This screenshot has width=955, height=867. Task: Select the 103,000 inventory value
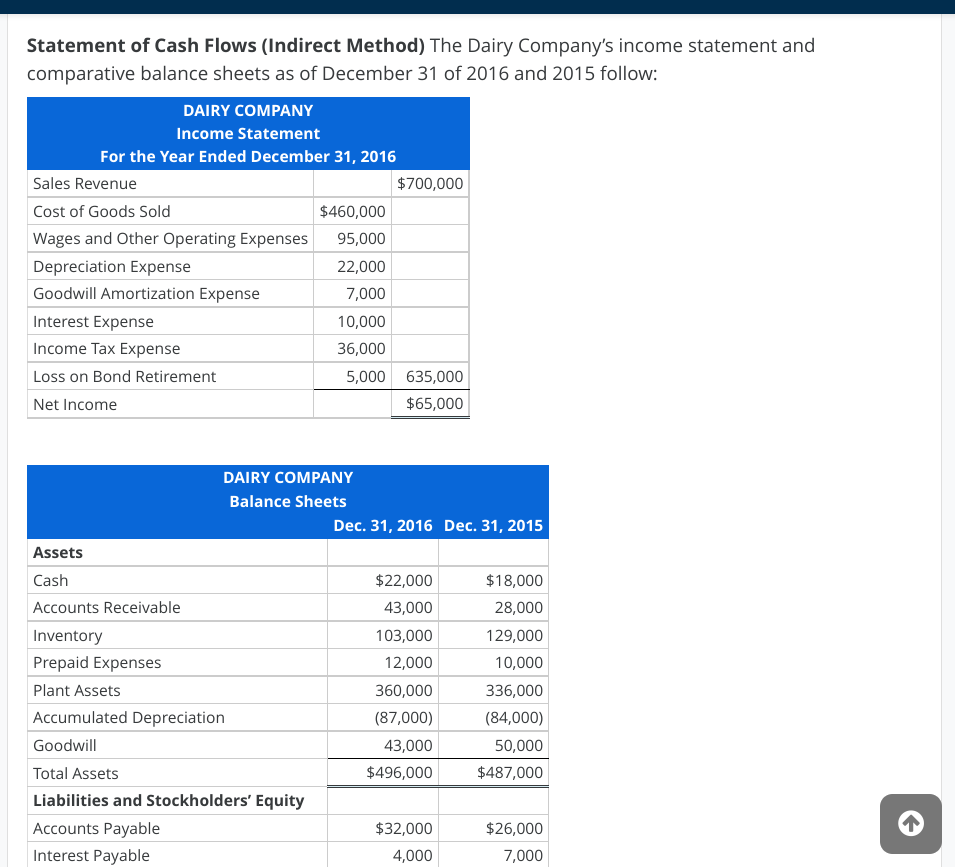click(x=404, y=636)
